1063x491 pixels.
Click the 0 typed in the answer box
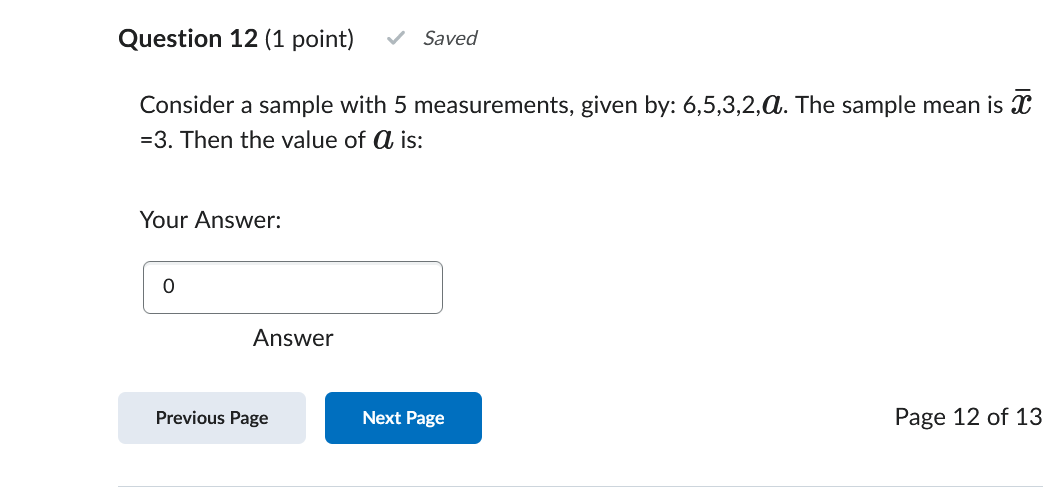click(168, 287)
